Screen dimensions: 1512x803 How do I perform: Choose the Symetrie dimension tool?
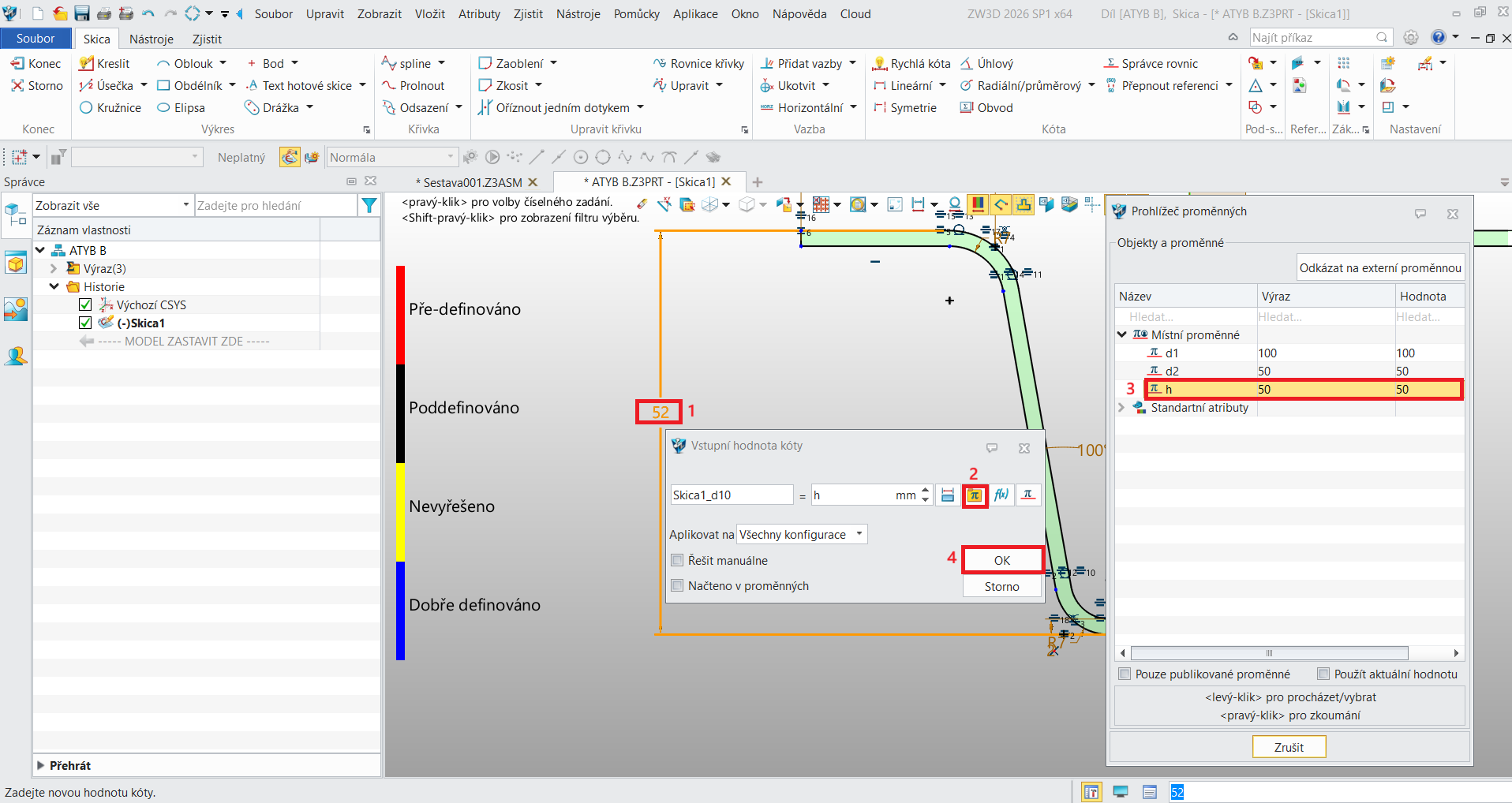point(905,107)
